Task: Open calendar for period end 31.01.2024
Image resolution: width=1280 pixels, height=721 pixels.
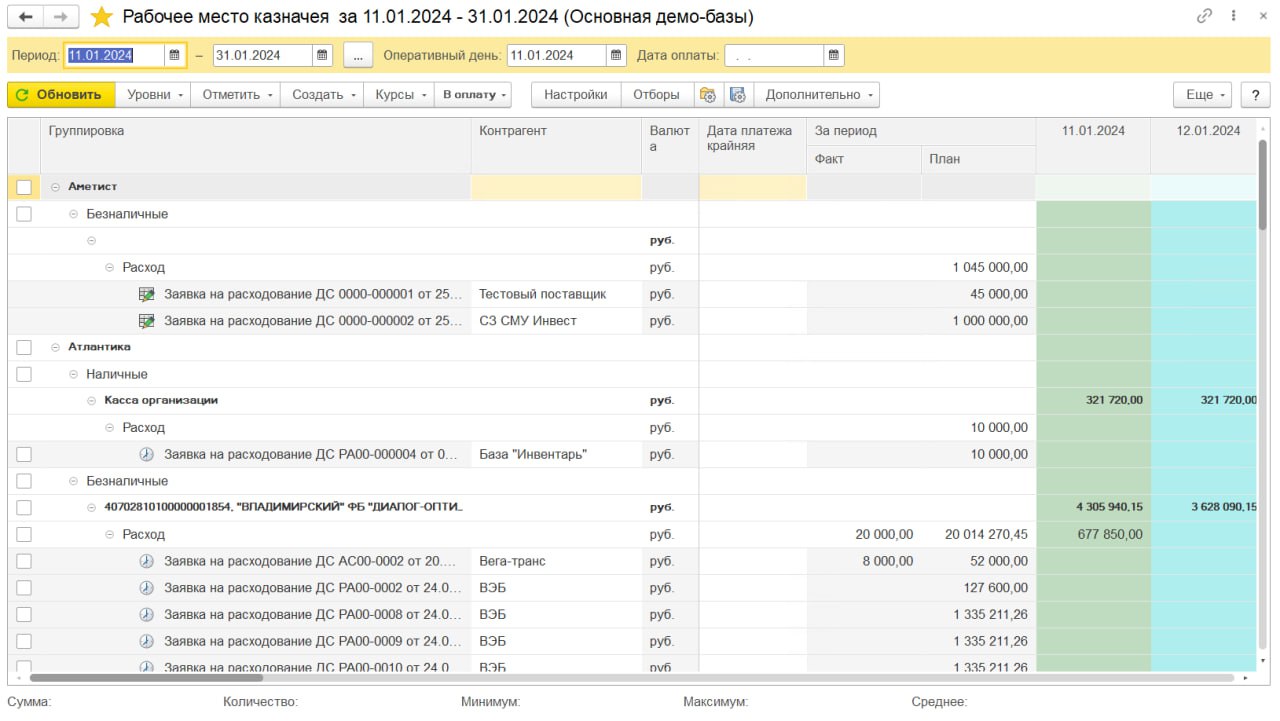Action: click(x=322, y=56)
